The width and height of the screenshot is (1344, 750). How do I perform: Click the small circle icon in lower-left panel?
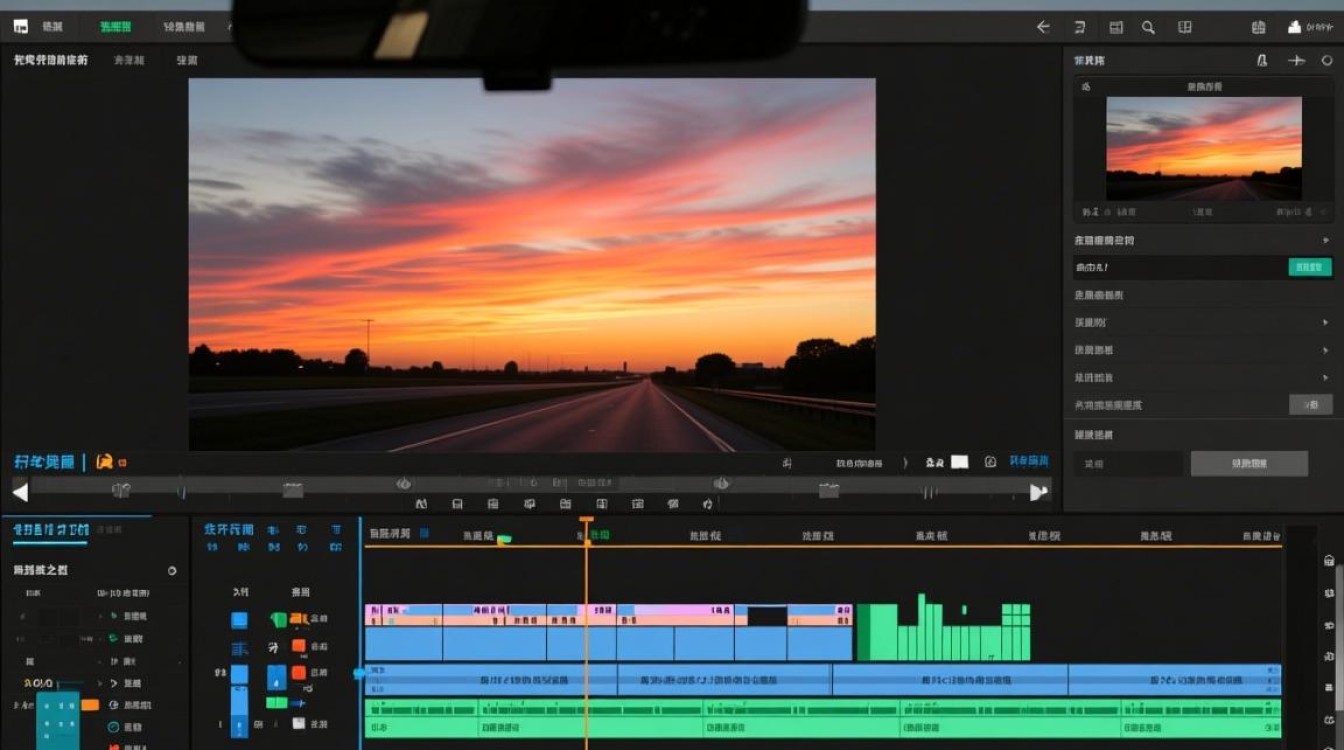(x=172, y=571)
